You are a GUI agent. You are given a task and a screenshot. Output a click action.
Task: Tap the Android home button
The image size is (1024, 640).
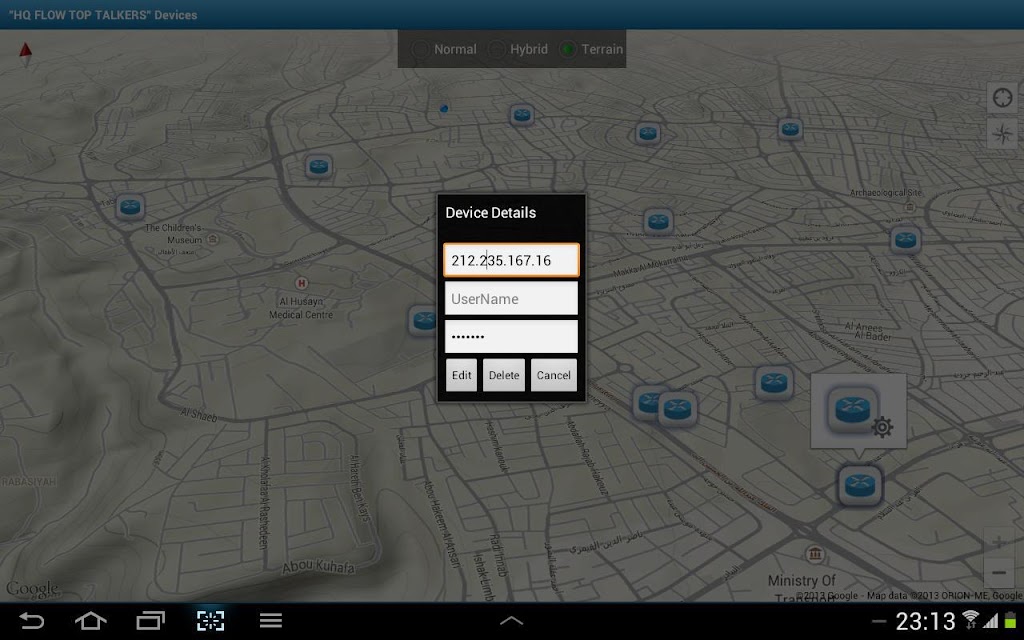click(90, 621)
